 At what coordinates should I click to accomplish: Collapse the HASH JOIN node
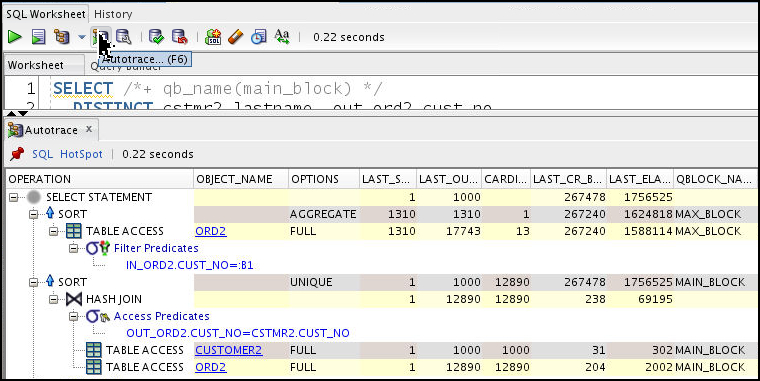click(x=53, y=299)
